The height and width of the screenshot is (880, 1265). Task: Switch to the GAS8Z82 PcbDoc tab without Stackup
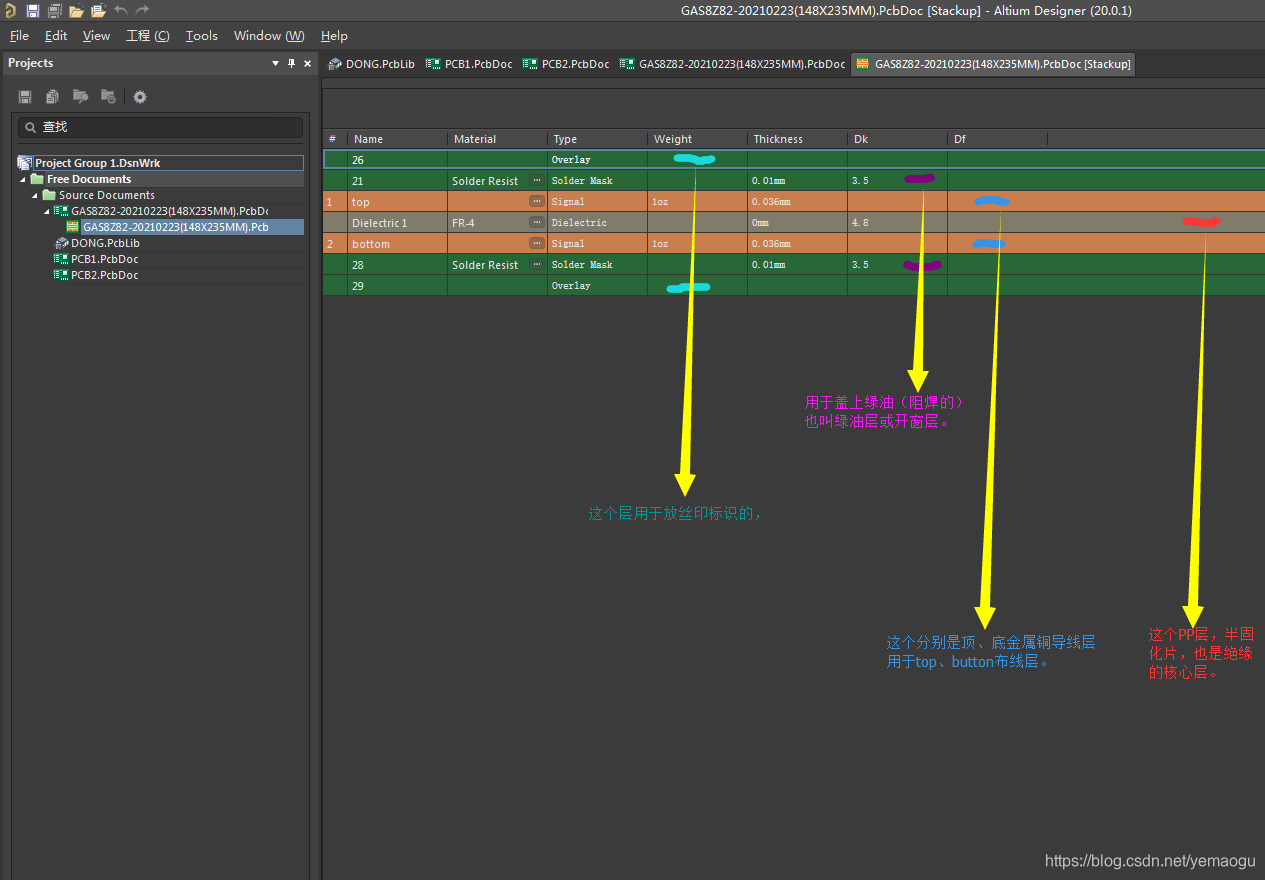click(732, 64)
